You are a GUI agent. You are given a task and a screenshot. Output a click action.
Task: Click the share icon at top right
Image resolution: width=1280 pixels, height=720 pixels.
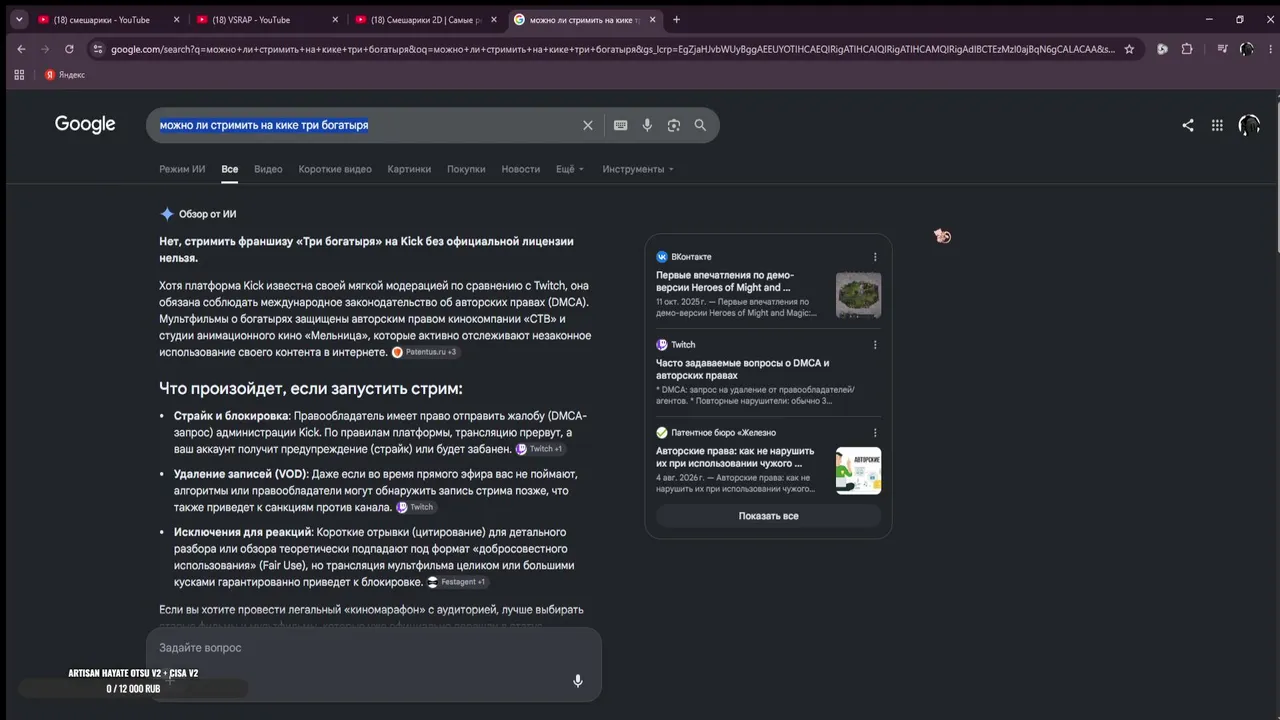[x=1188, y=125]
